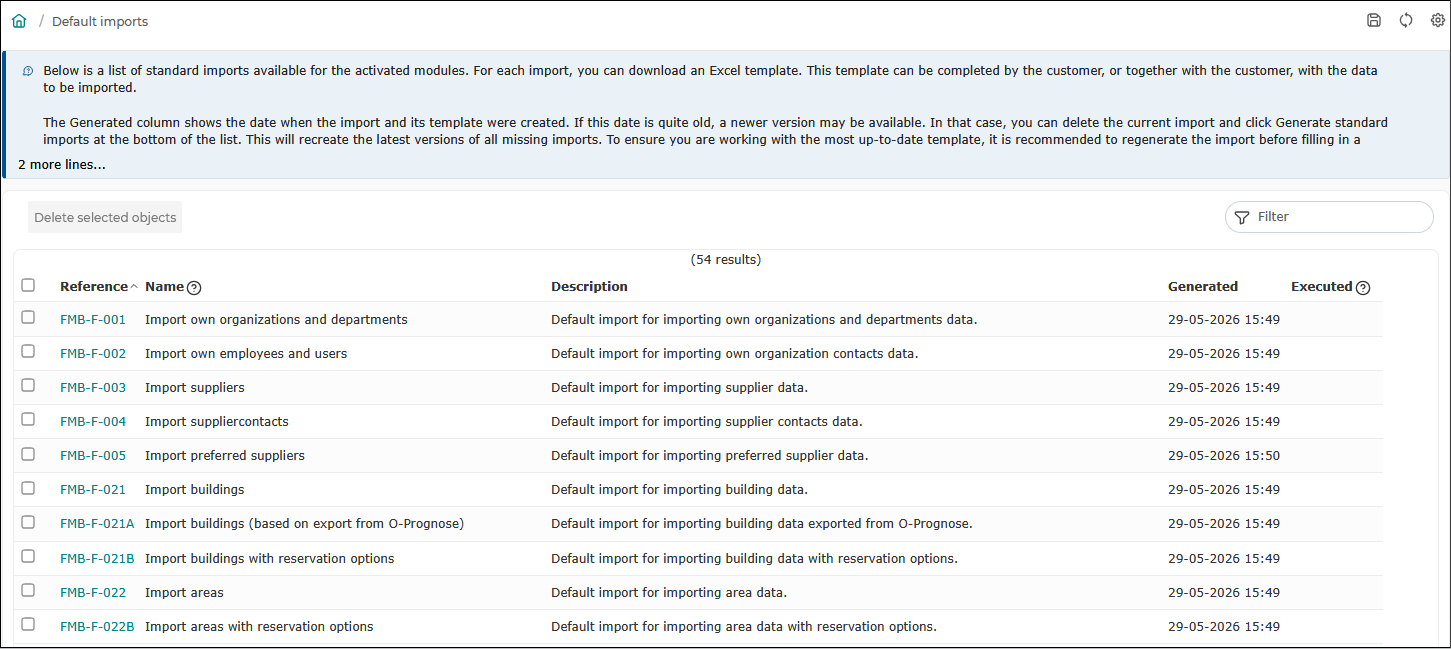Click 'Import preferred suppliers' name cell

pos(225,456)
